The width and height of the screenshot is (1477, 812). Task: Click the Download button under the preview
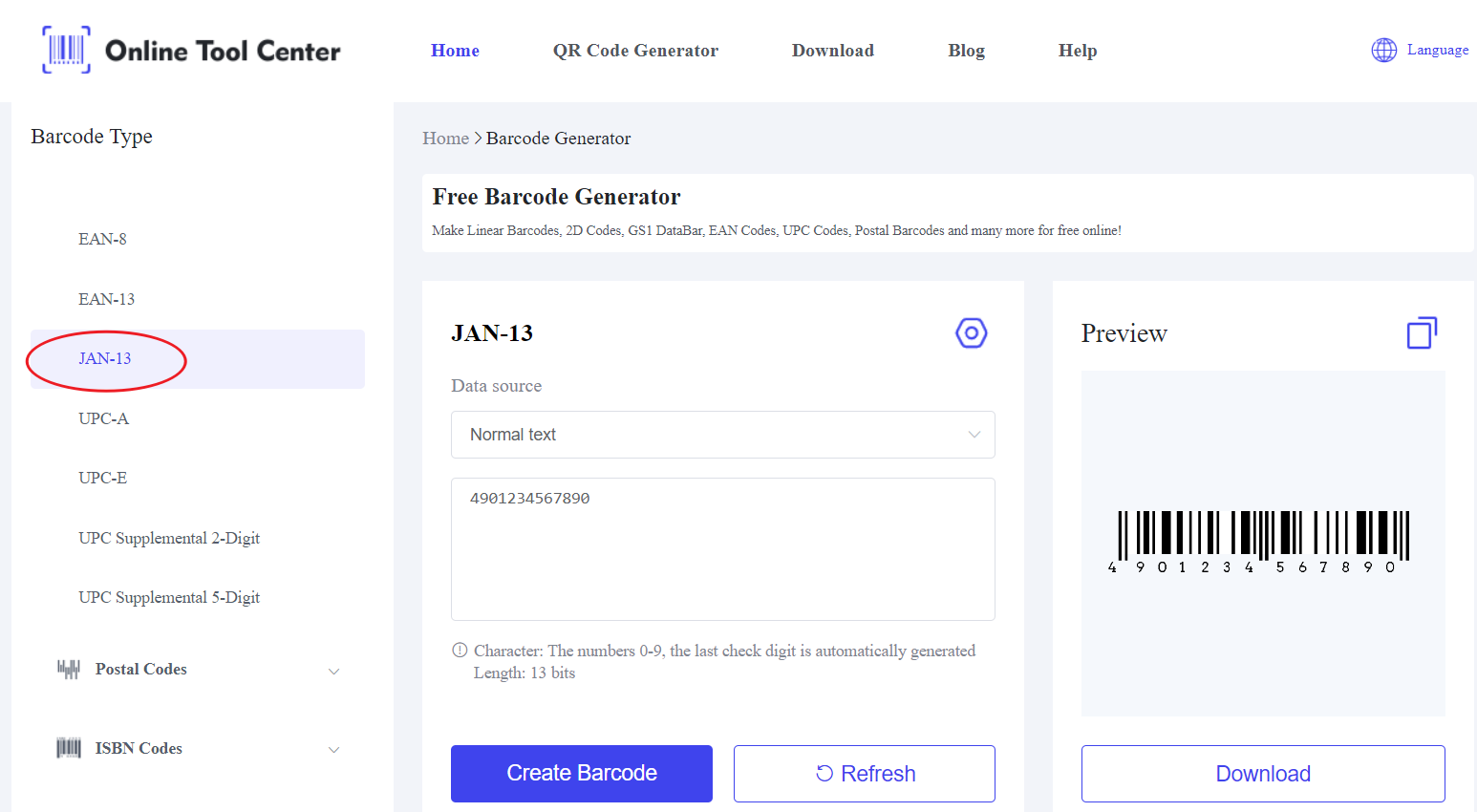tap(1263, 774)
